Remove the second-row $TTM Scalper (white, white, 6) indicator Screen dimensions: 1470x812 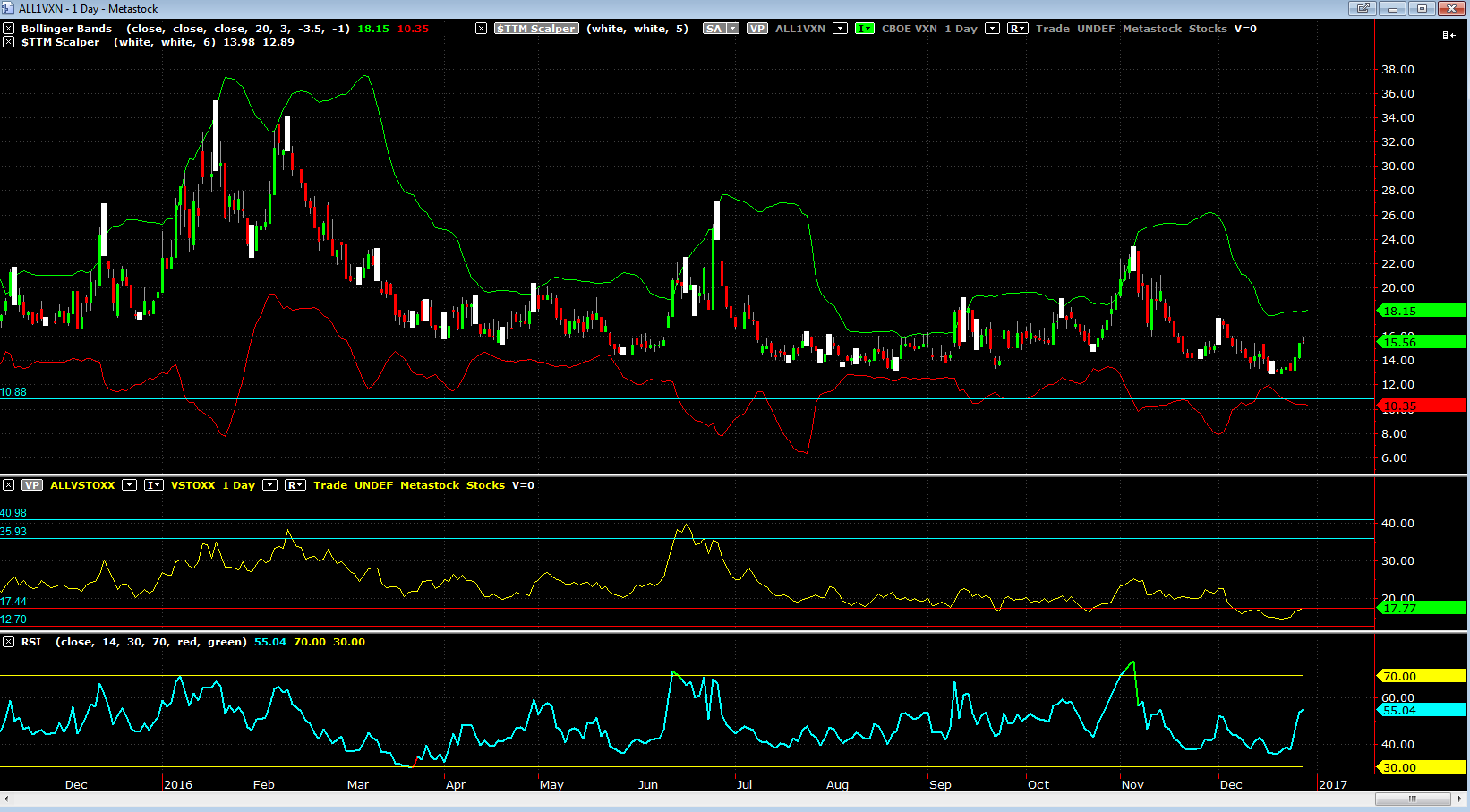(x=8, y=42)
